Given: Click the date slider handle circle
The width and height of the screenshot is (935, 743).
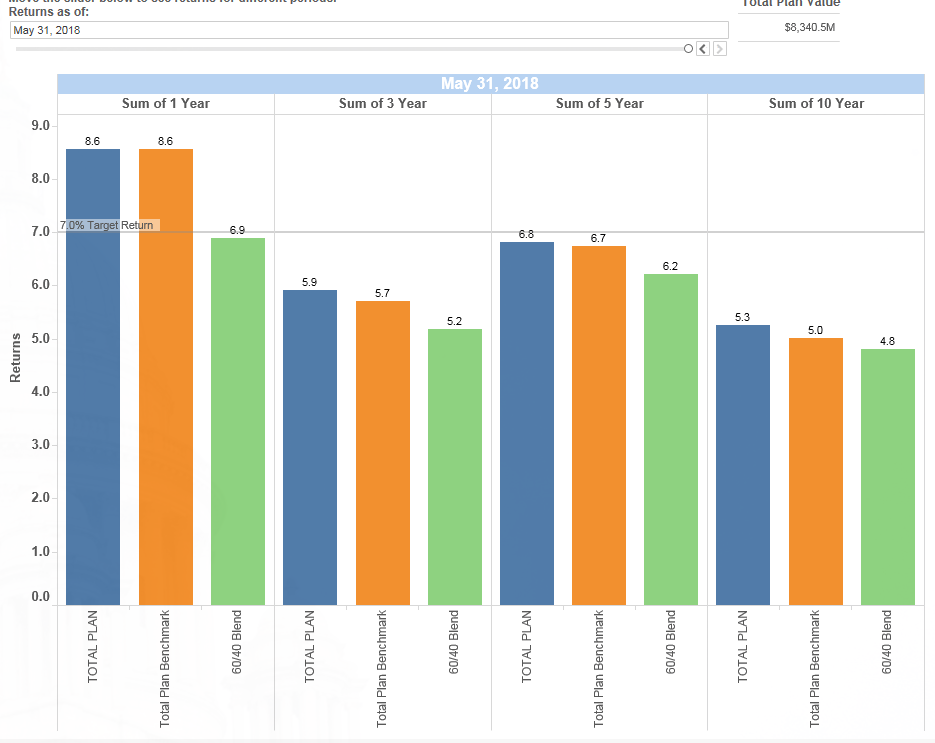Looking at the screenshot, I should tap(688, 49).
